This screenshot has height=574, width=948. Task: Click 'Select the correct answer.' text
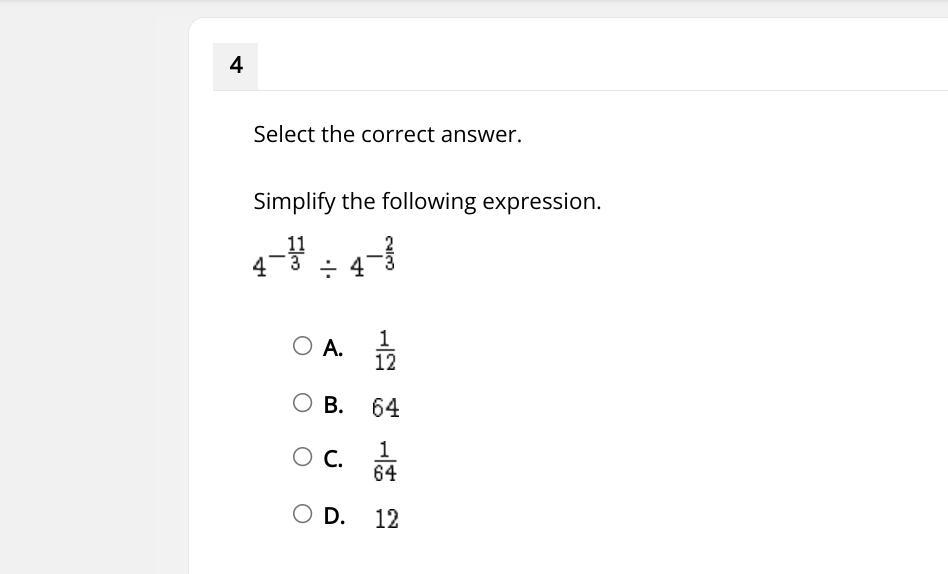point(388,134)
